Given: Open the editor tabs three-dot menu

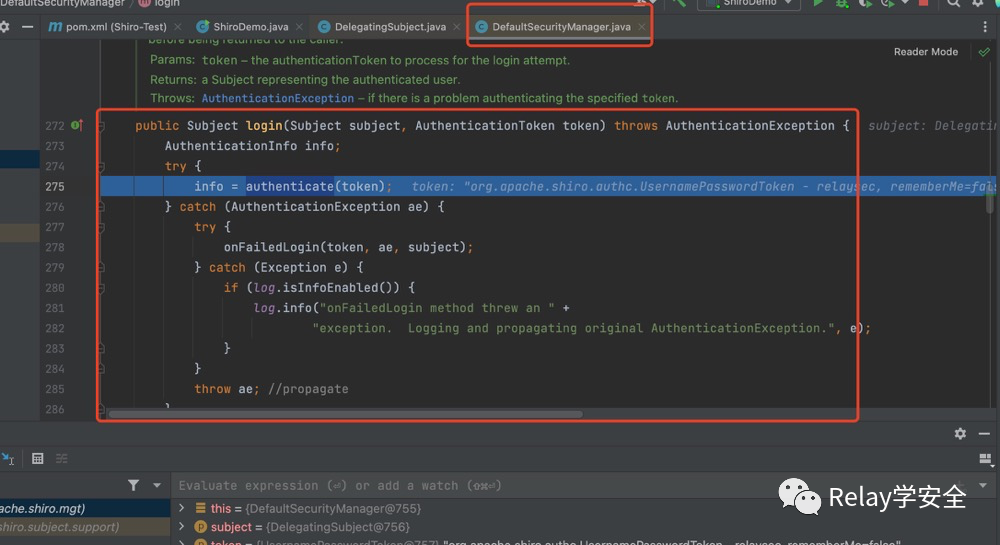Looking at the screenshot, I should tap(985, 27).
